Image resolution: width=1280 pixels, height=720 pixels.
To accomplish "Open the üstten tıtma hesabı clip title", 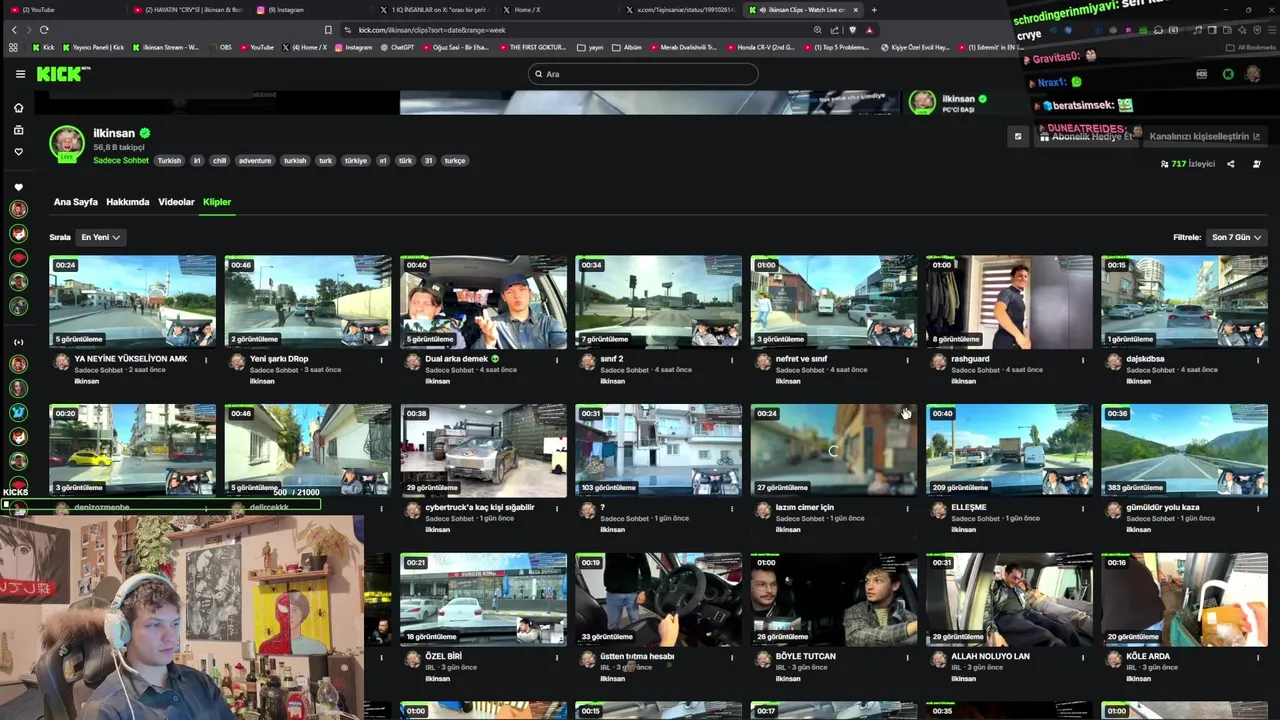I will tap(637, 656).
